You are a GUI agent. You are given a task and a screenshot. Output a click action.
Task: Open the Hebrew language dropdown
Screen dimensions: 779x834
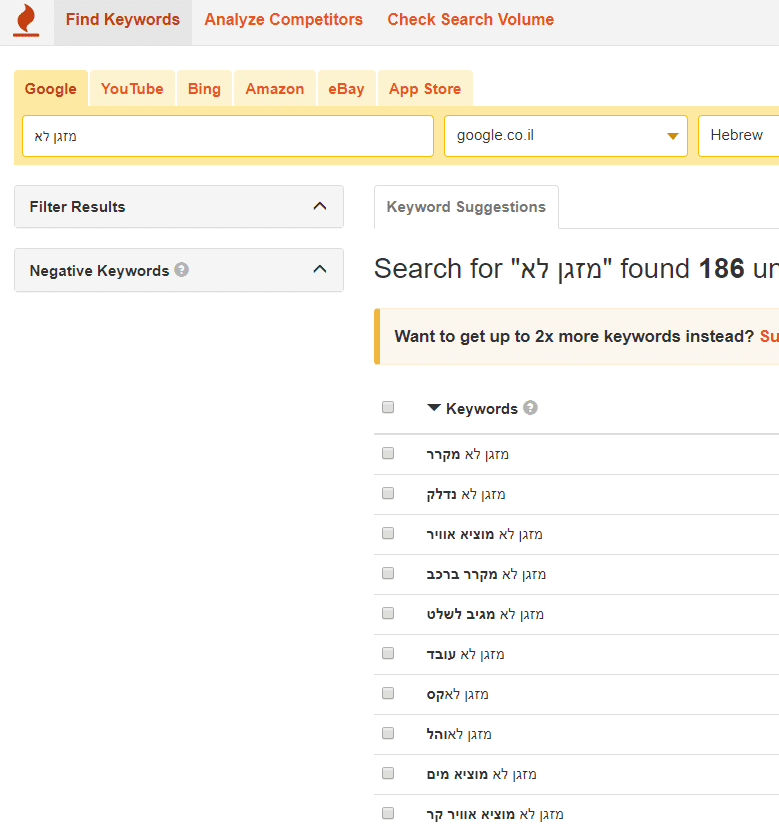click(x=739, y=136)
